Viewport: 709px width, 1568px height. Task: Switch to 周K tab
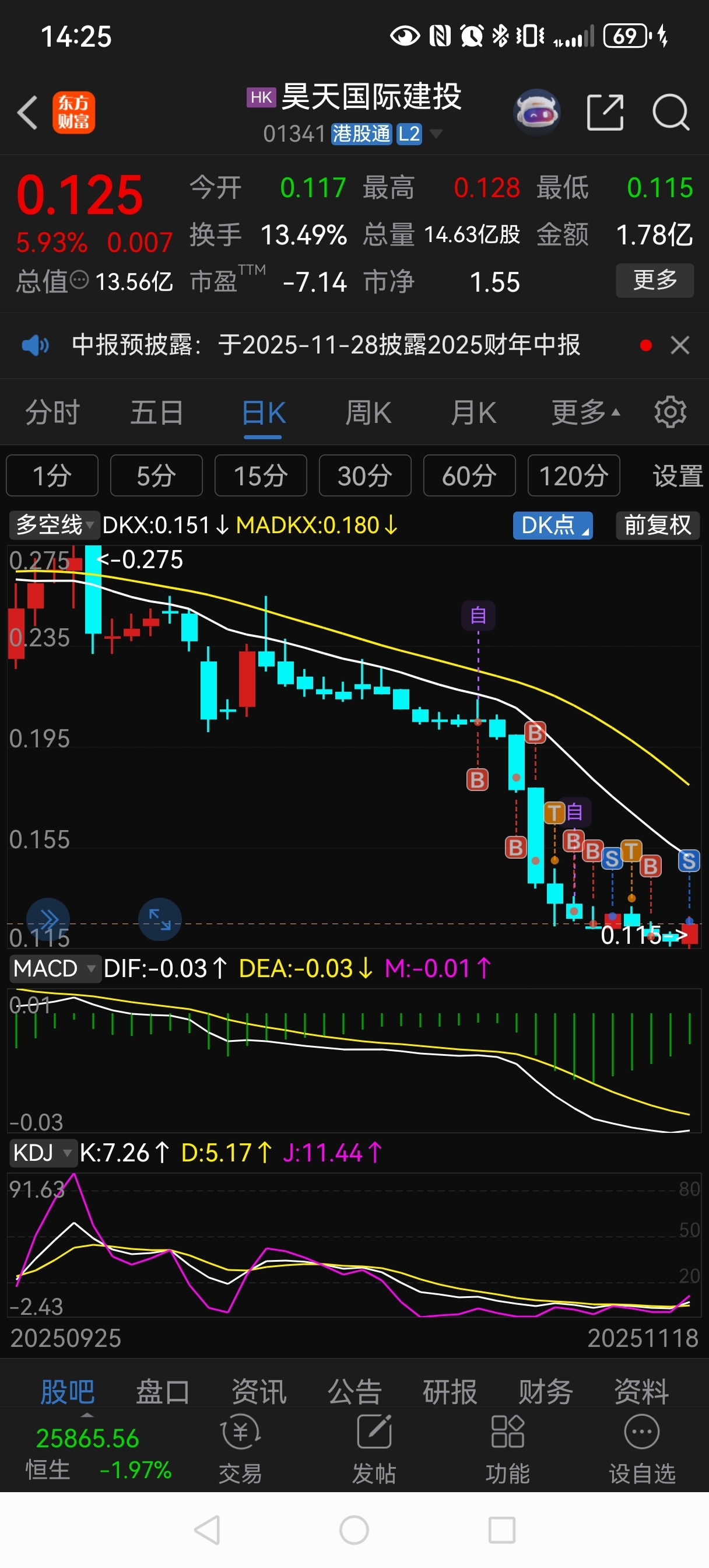(368, 412)
